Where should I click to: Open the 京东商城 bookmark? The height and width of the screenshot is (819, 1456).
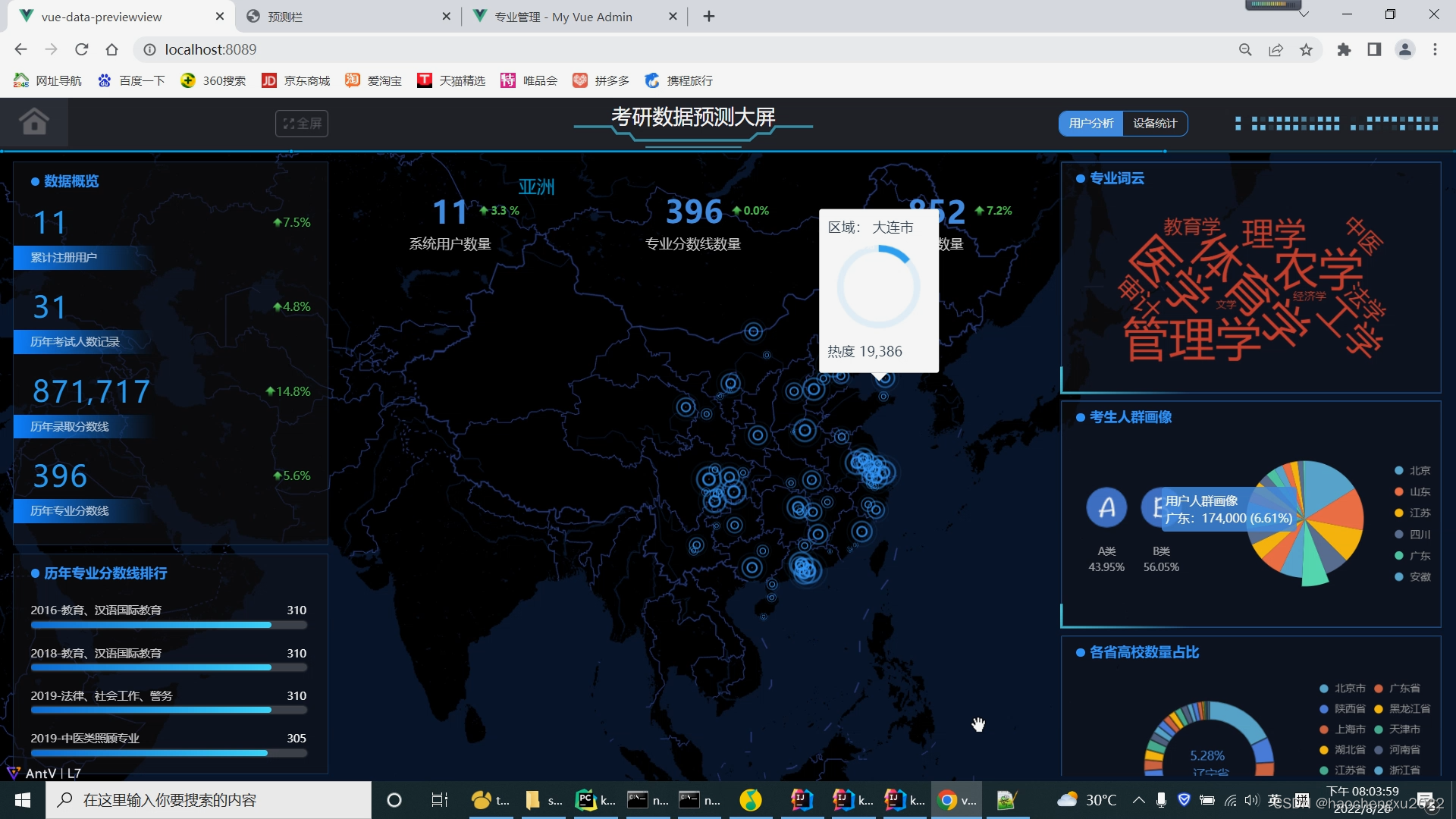297,80
